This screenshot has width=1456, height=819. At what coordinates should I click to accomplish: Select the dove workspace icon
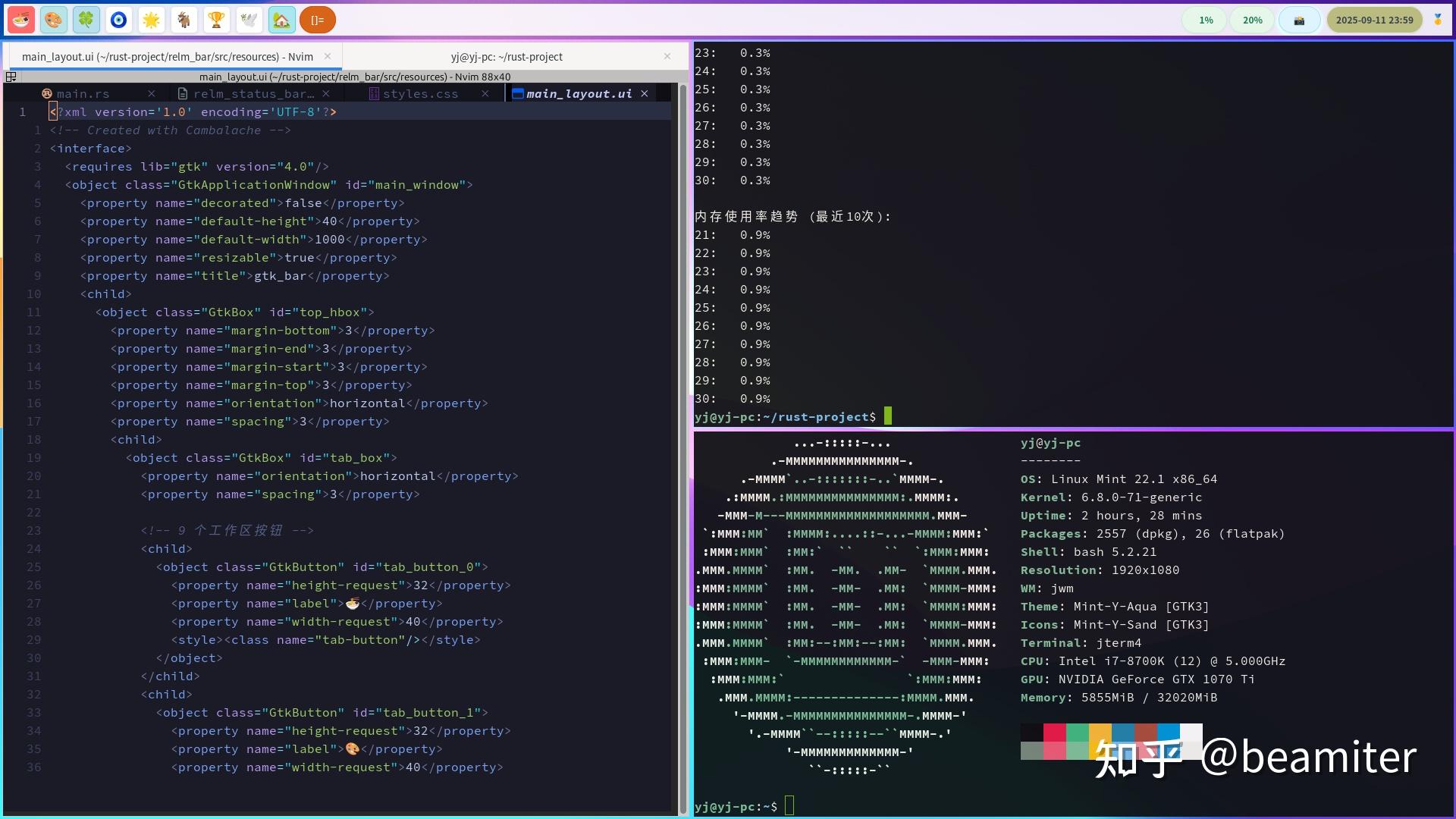coord(249,20)
